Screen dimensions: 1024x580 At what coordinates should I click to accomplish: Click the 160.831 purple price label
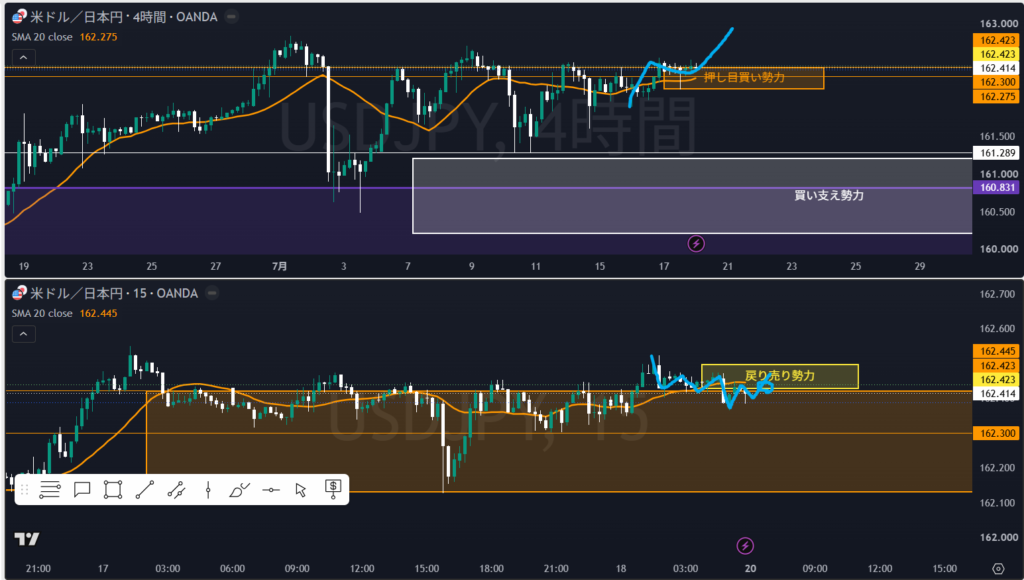click(x=997, y=187)
